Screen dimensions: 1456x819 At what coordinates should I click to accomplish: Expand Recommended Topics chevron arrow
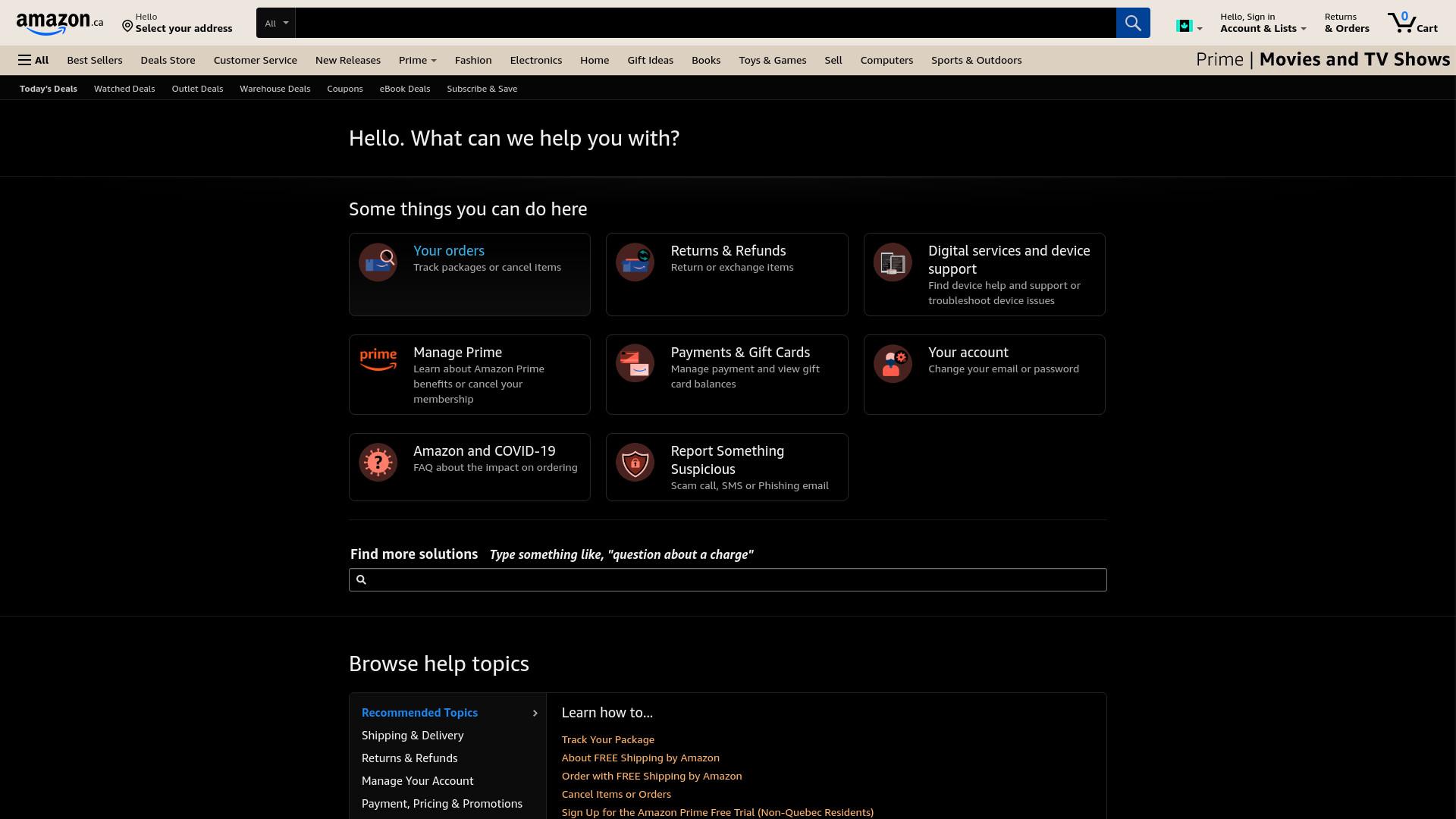pos(535,714)
